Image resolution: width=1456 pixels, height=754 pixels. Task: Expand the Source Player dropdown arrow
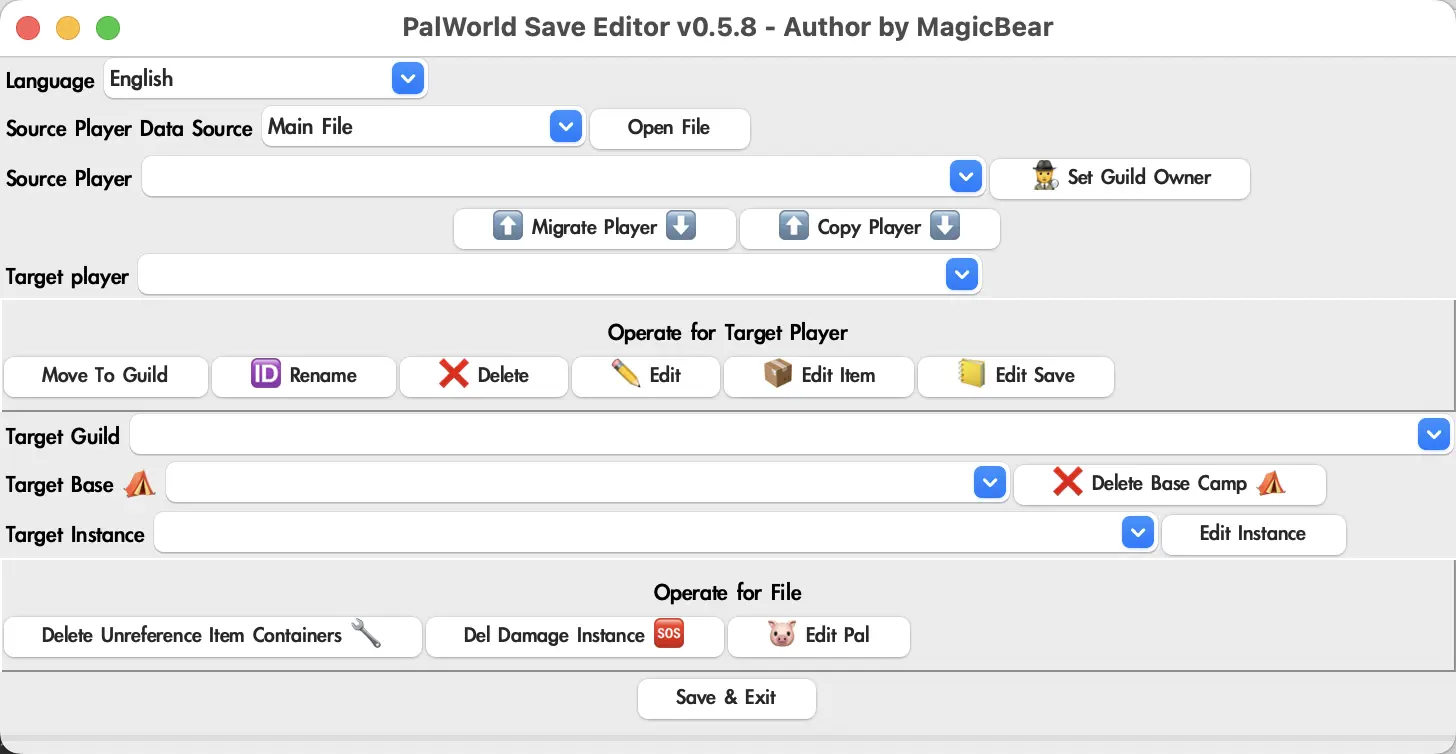click(x=965, y=177)
